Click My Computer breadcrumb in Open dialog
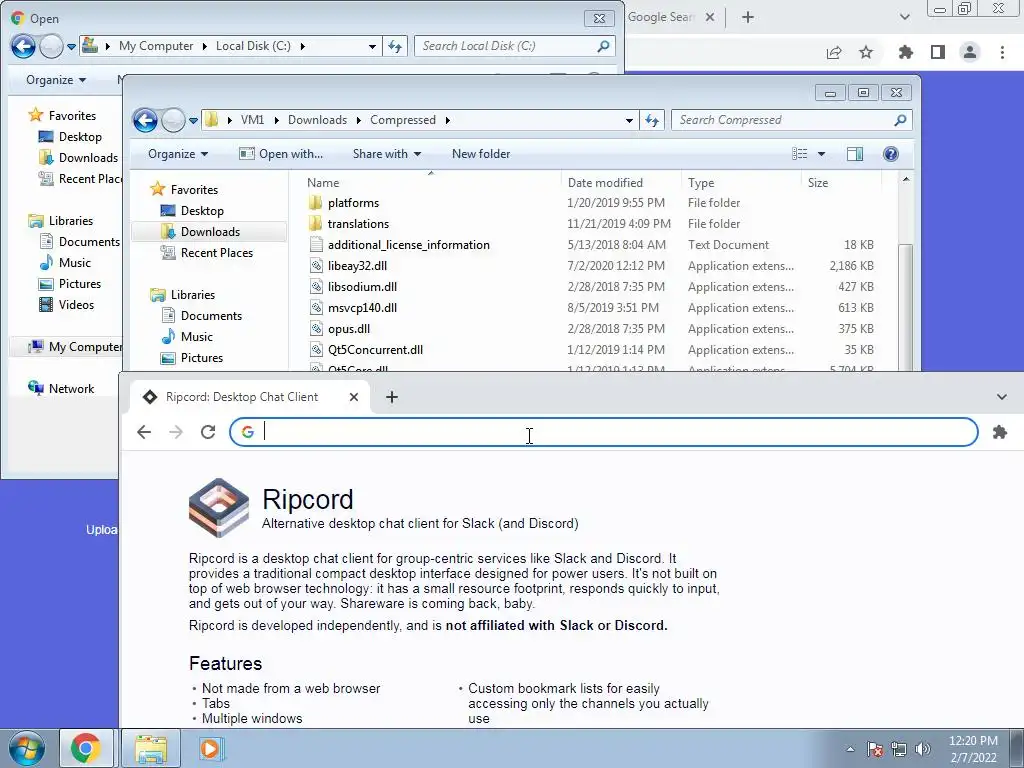The image size is (1024, 768). point(156,46)
